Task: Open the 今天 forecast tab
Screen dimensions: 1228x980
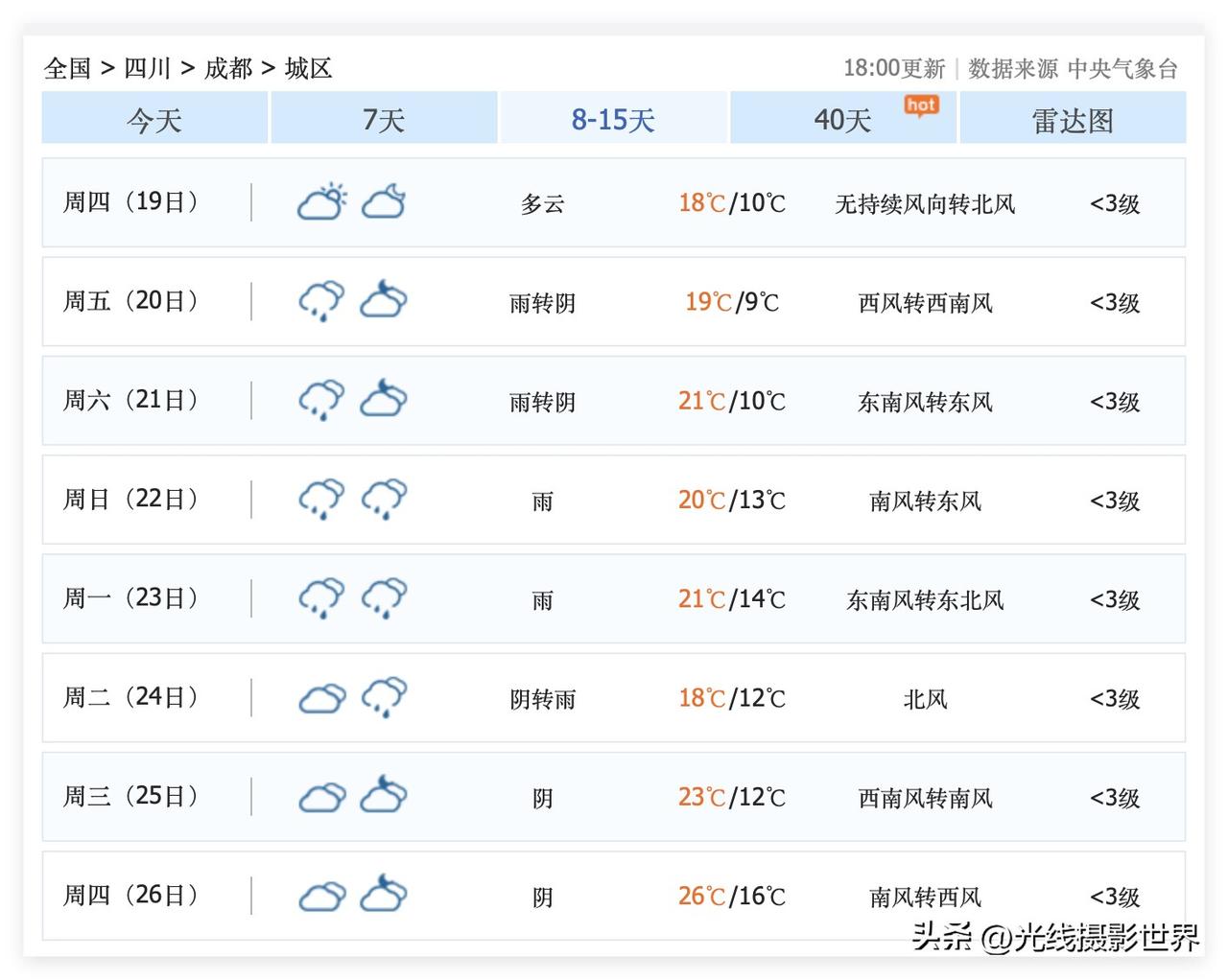Action: tap(154, 119)
